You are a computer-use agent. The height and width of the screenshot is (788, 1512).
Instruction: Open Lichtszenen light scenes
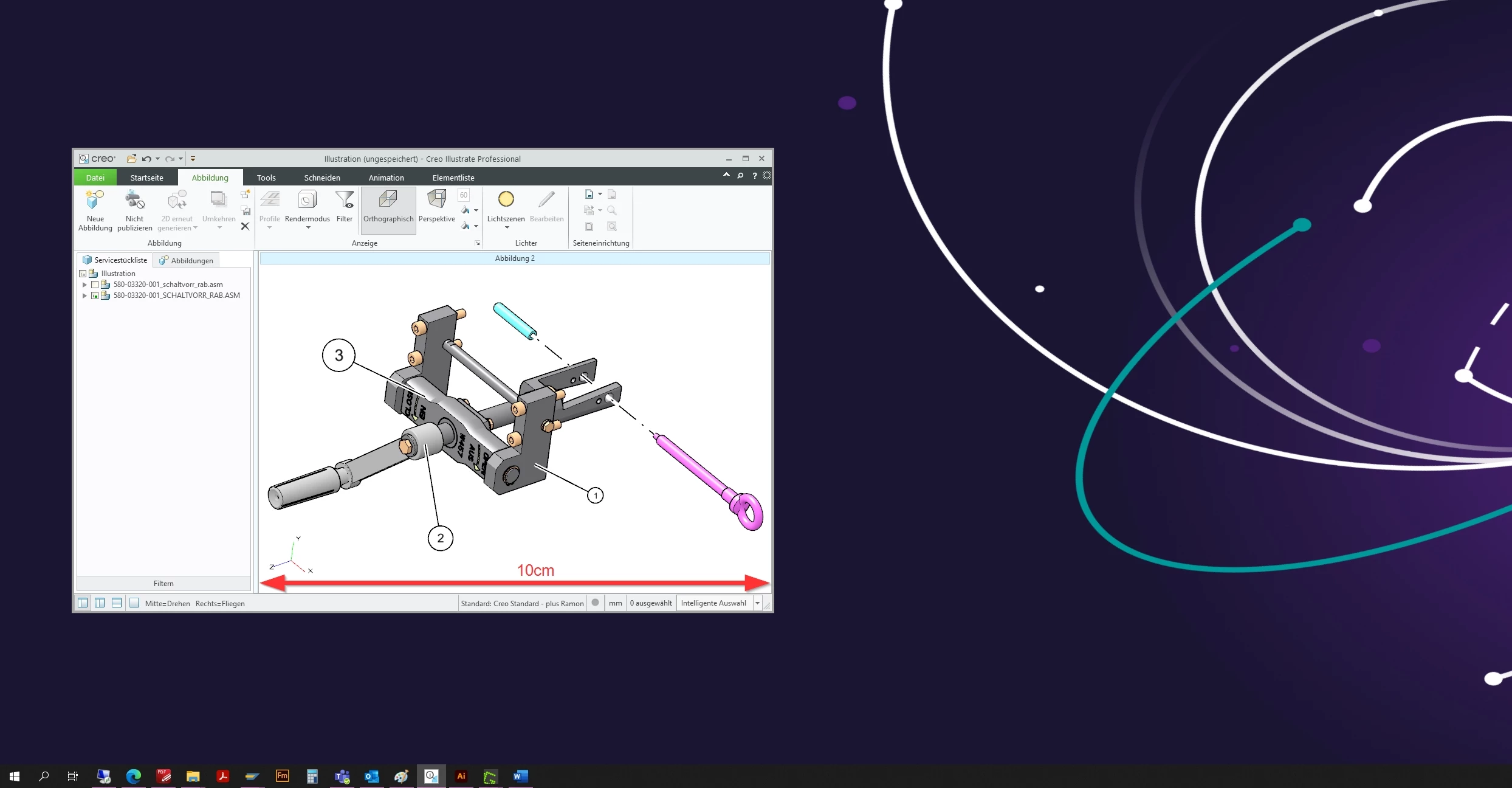click(506, 206)
